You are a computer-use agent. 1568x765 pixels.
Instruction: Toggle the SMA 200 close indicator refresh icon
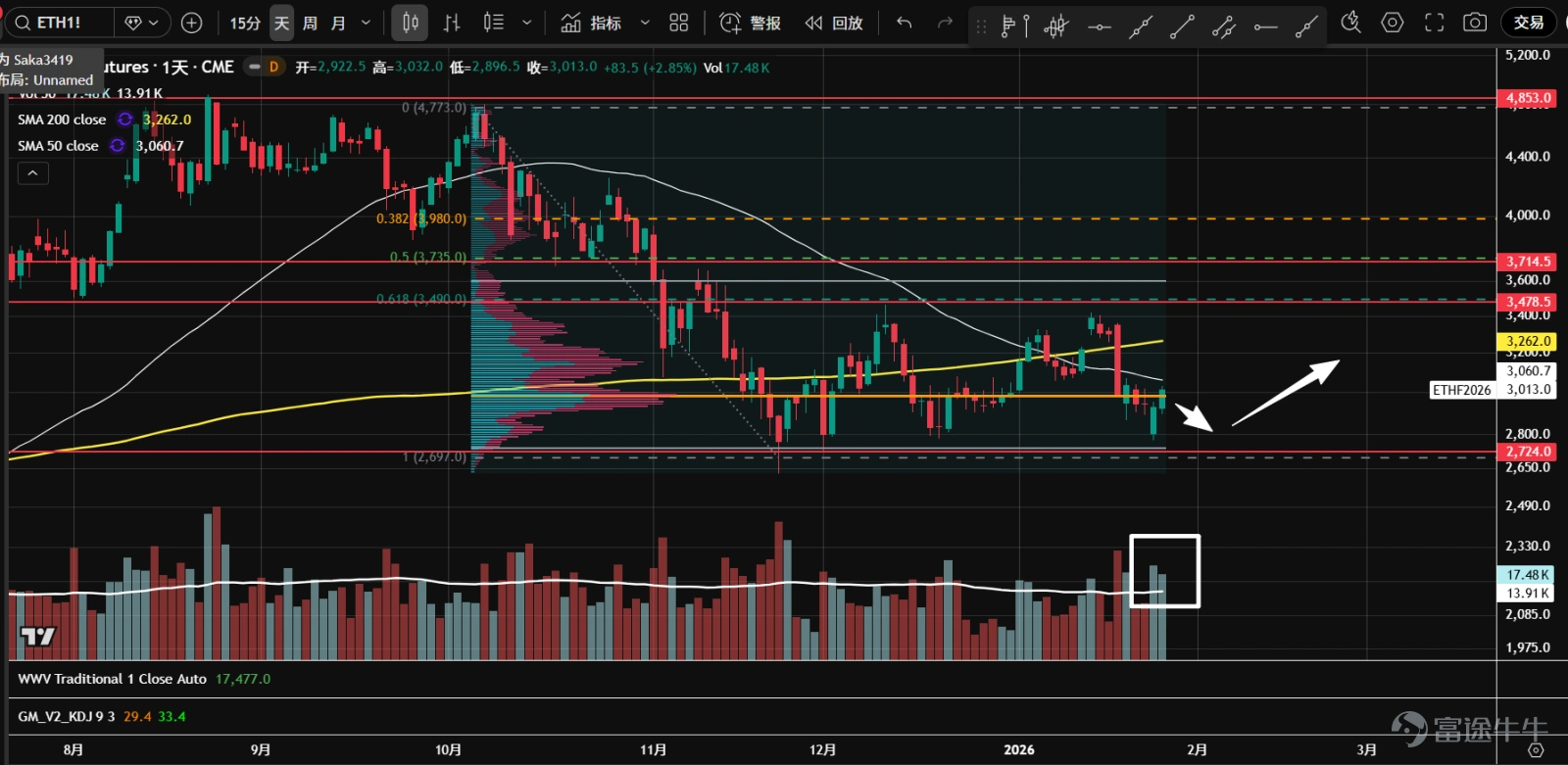coord(125,120)
